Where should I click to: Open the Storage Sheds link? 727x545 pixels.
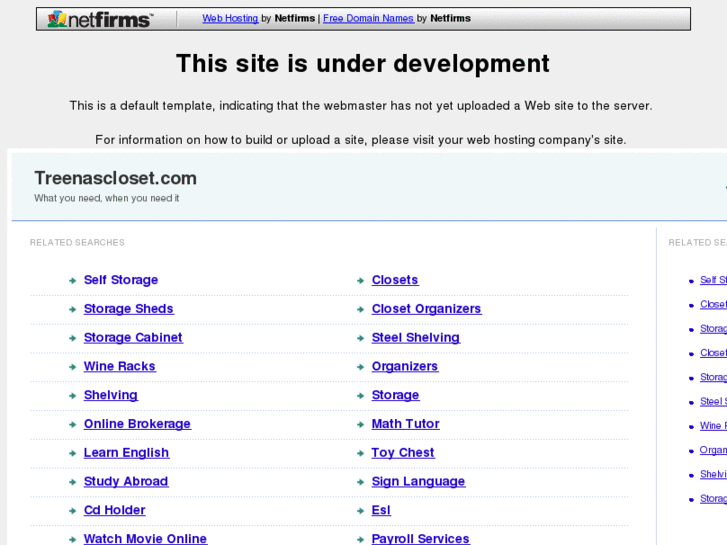click(x=128, y=308)
